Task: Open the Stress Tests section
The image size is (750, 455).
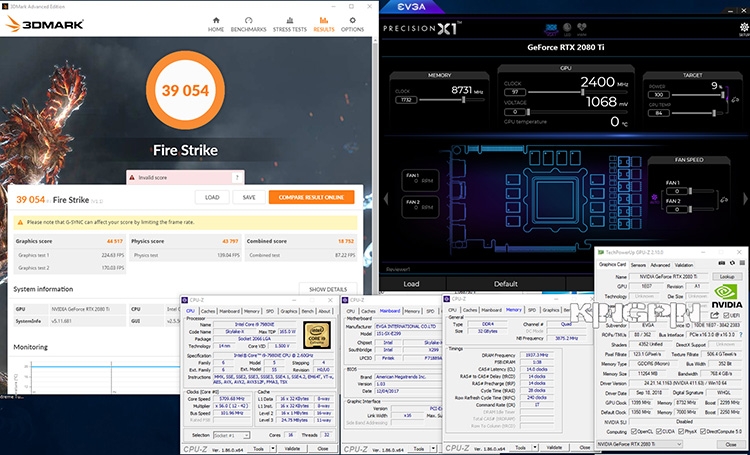Action: (290, 23)
